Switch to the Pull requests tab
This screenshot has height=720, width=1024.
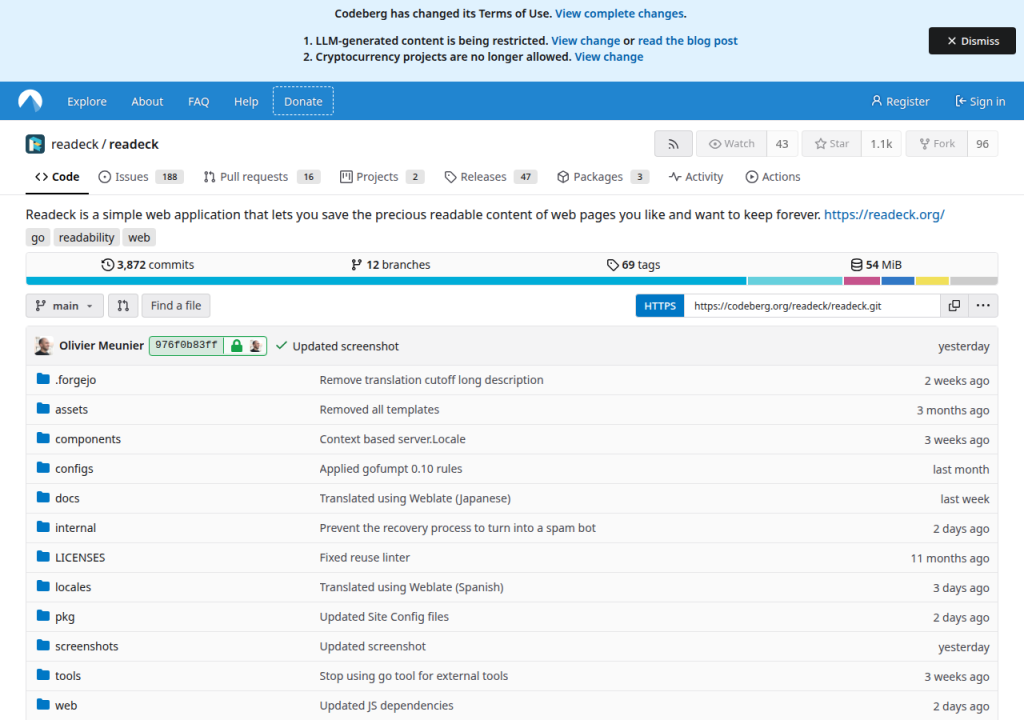click(261, 176)
